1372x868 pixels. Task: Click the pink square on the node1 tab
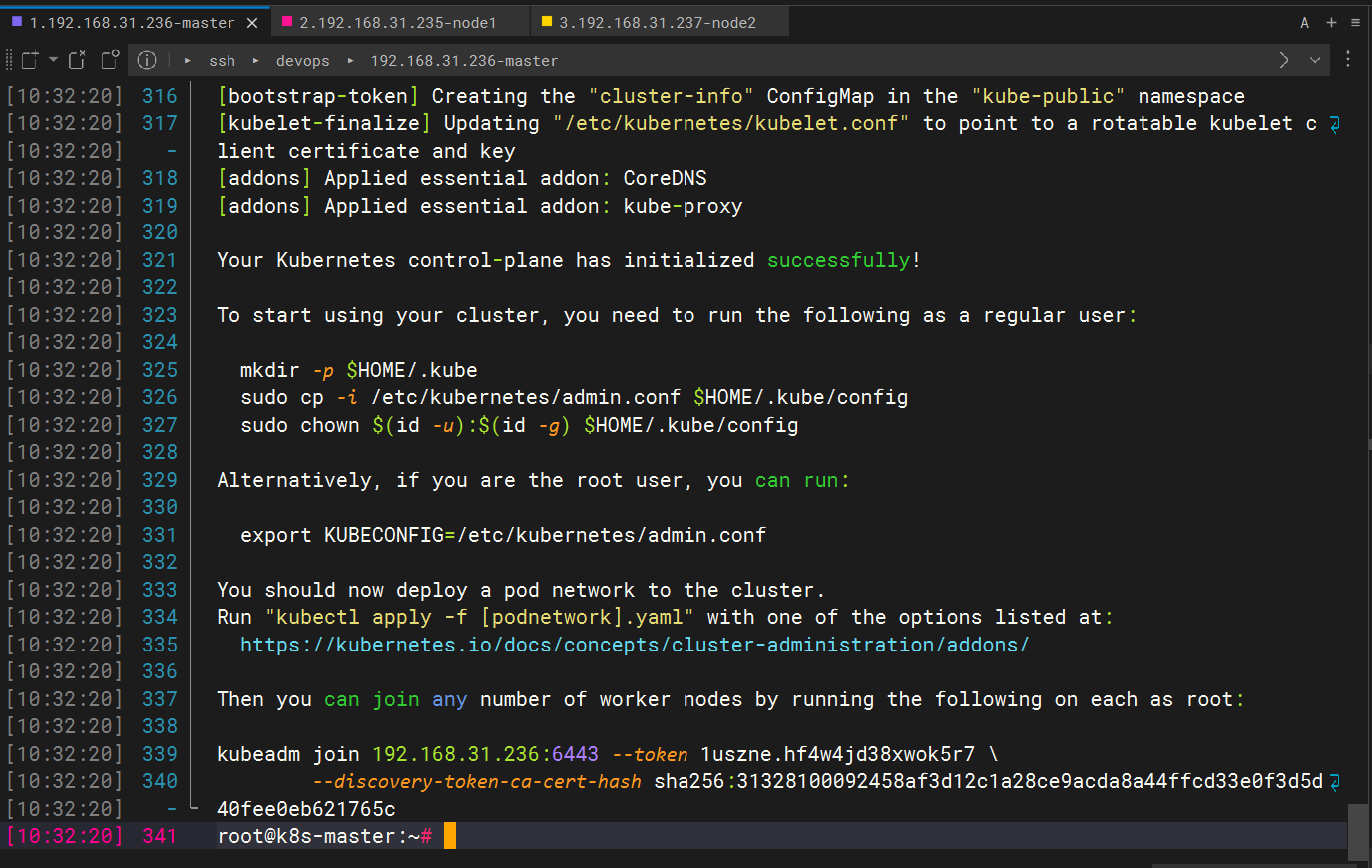(287, 21)
